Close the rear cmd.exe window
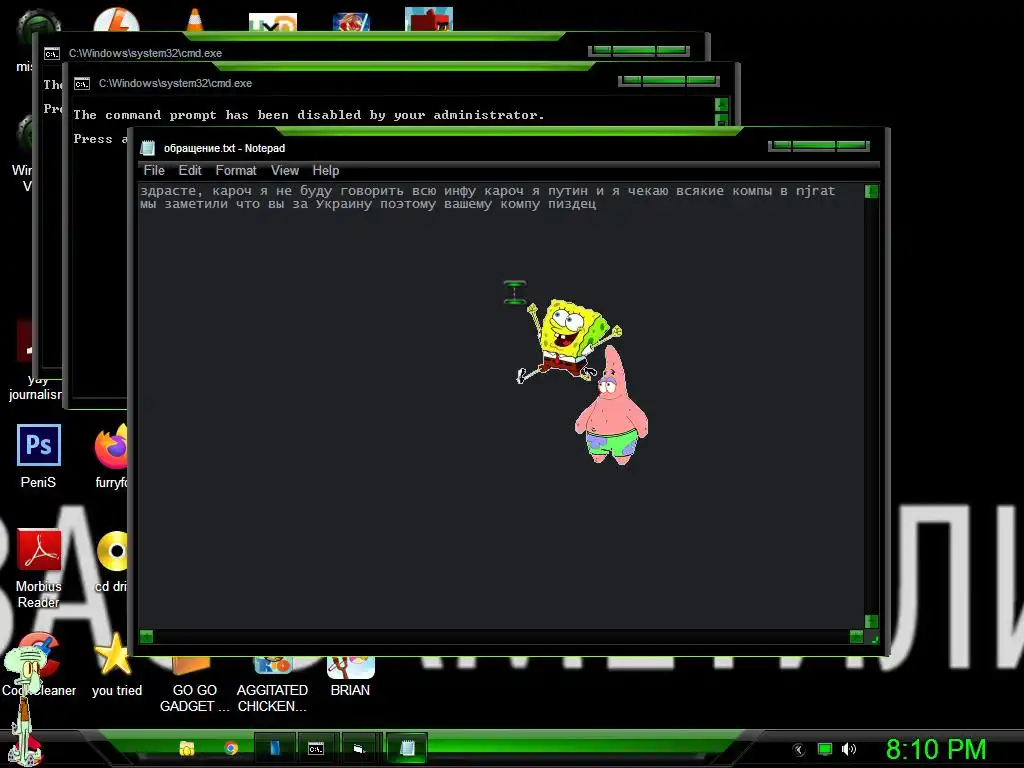 tap(673, 50)
